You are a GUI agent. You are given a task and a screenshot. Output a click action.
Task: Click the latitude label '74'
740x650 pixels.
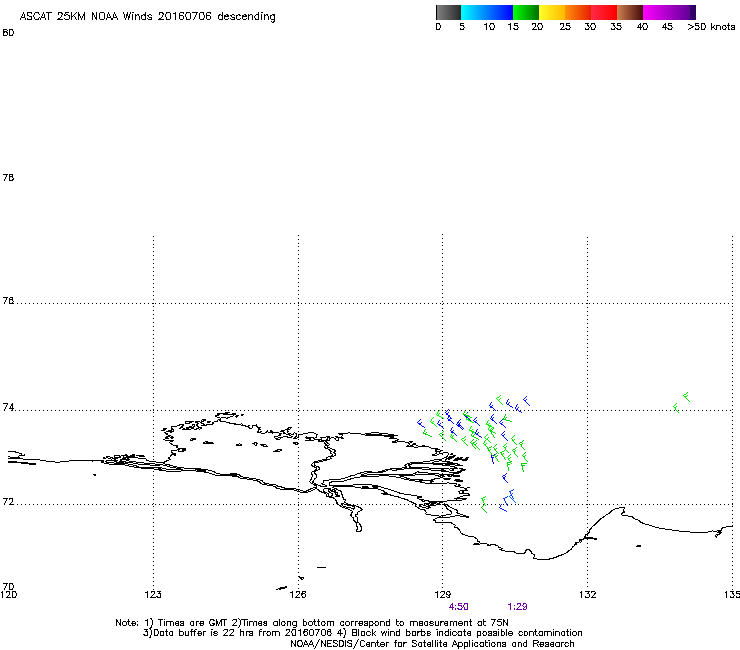coord(8,407)
